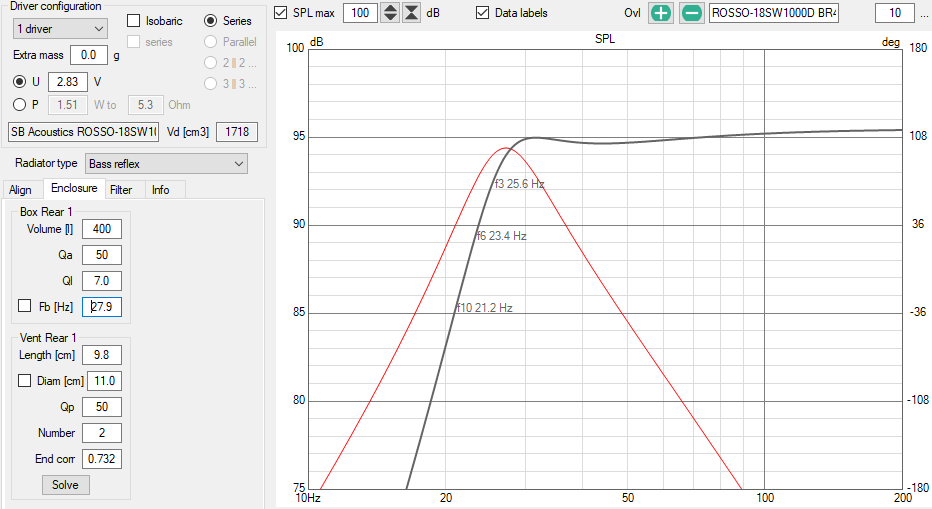Click the 100 Hz axis label

click(764, 498)
